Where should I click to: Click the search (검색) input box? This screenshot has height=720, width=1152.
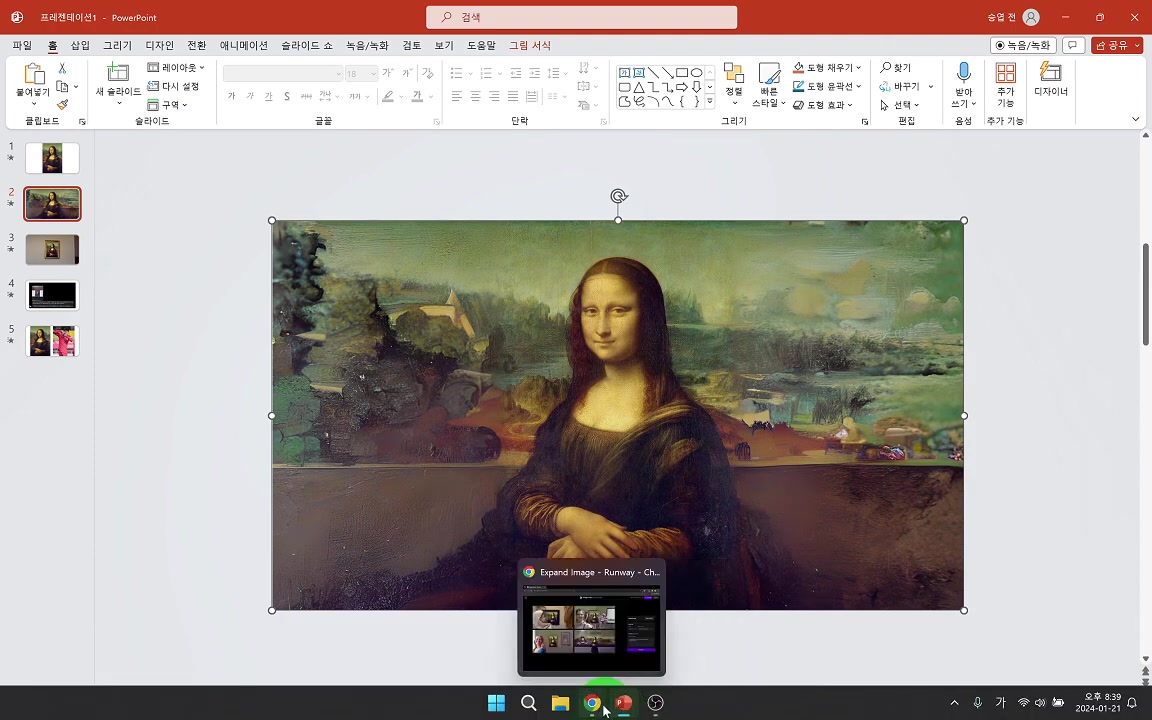[582, 17]
